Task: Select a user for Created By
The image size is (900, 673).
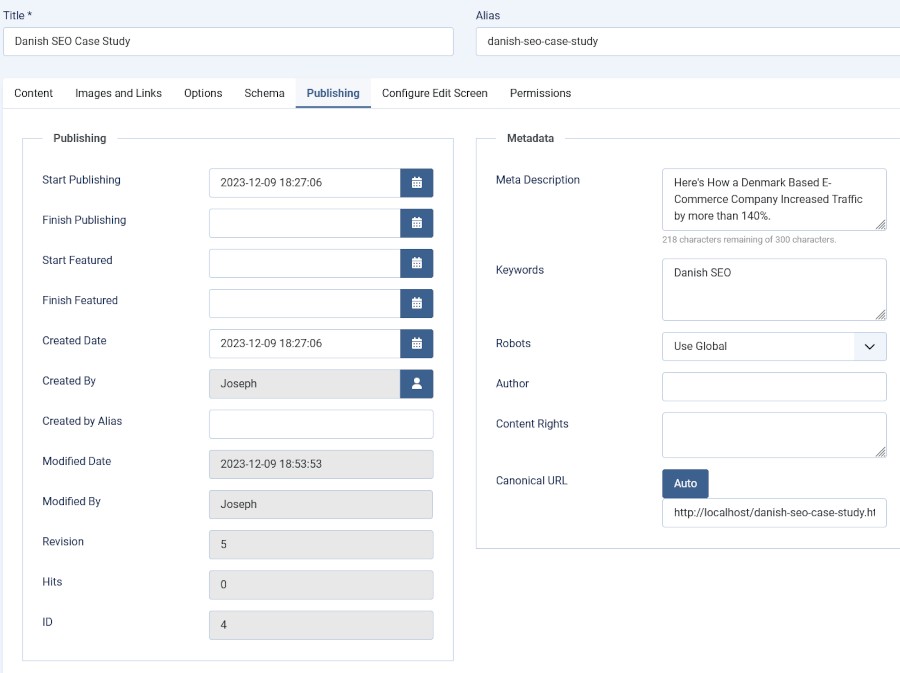Action: [x=417, y=383]
